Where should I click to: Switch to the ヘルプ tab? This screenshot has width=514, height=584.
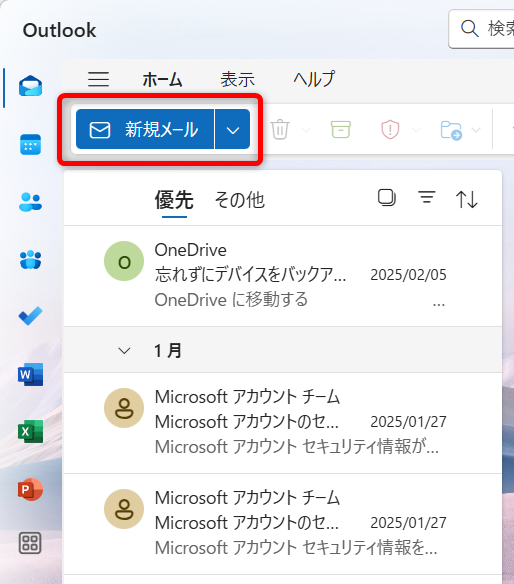pyautogui.click(x=314, y=79)
